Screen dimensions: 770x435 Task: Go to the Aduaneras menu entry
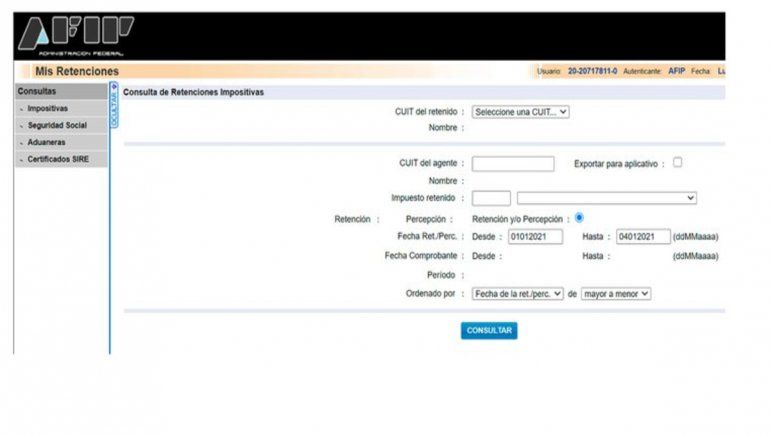(x=46, y=142)
